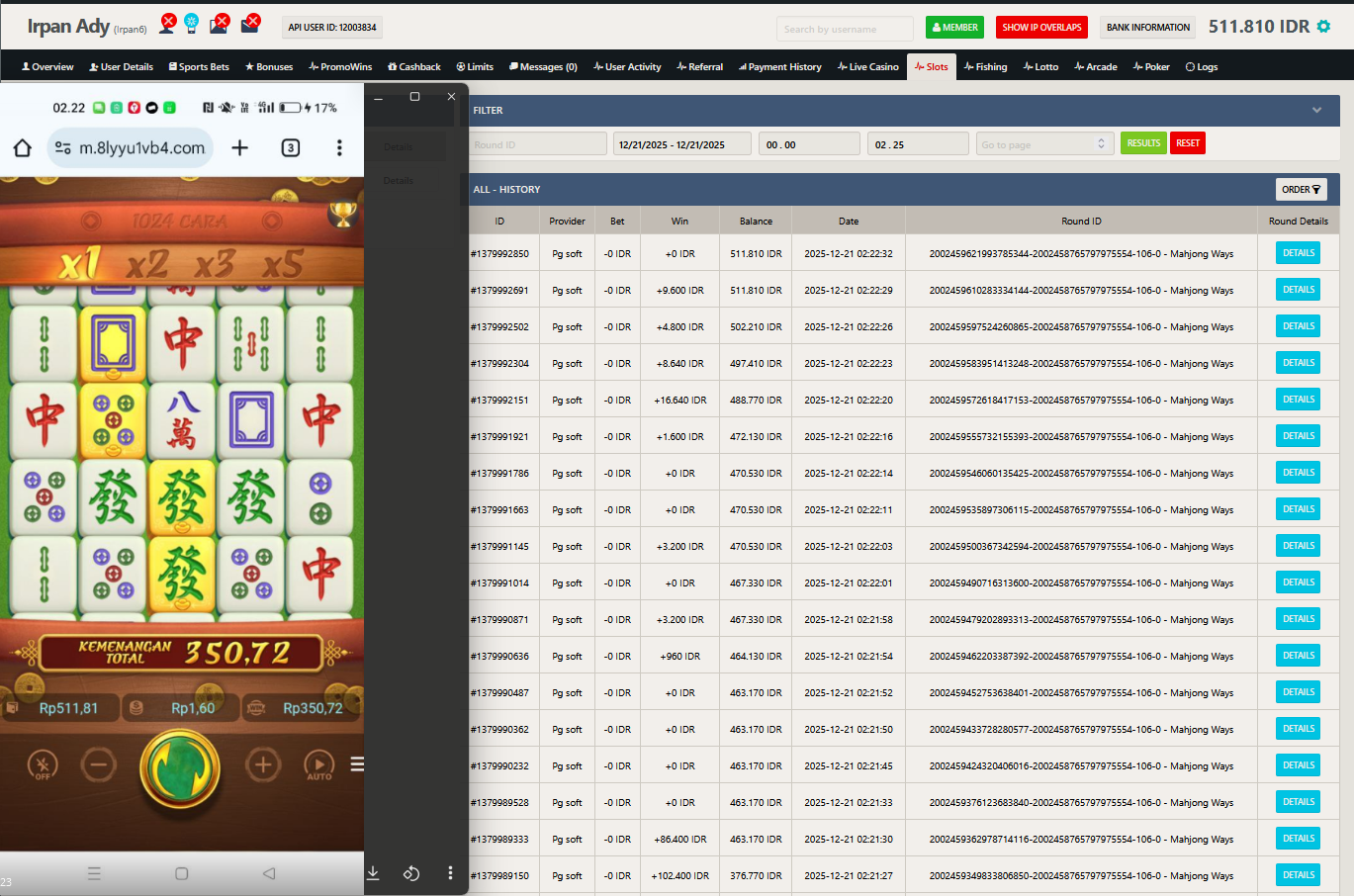Open a new tab in phone browser
The width and height of the screenshot is (1354, 896).
239,147
